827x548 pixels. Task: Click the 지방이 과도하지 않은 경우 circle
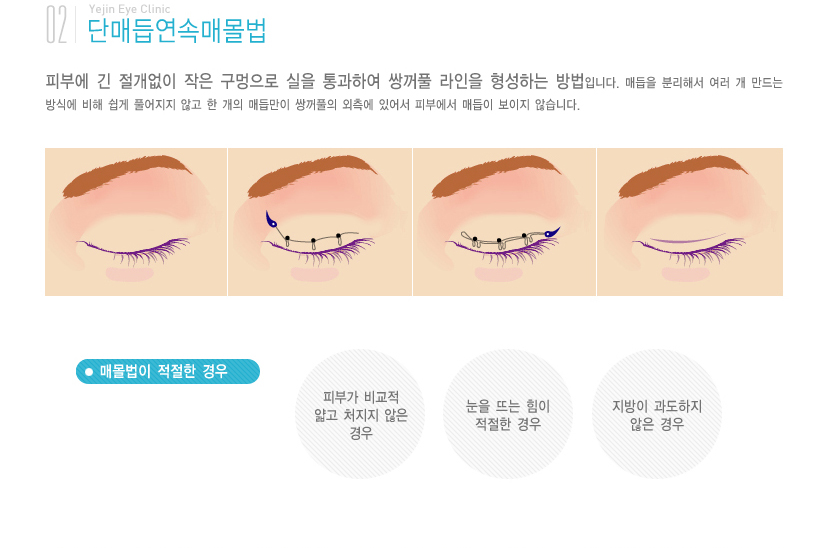click(657, 415)
